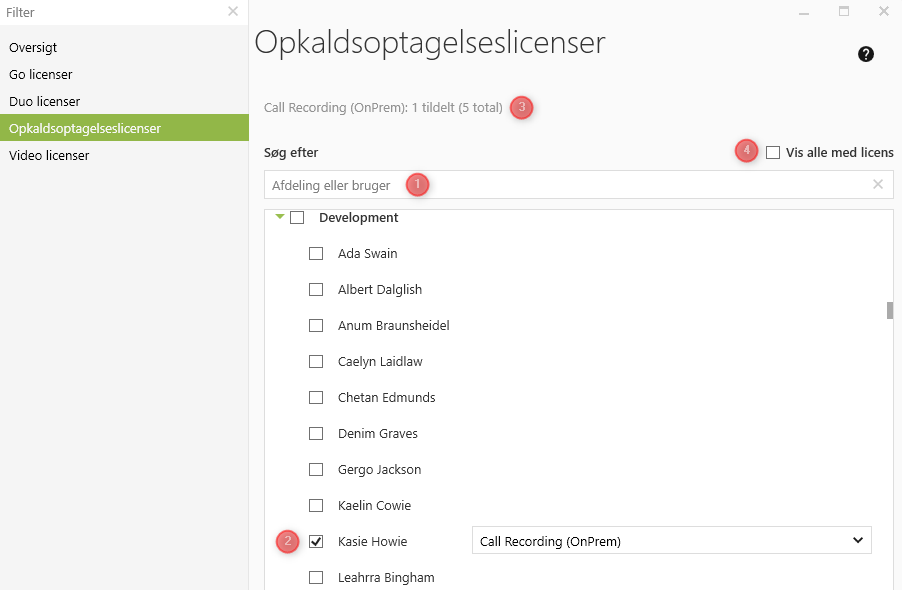The width and height of the screenshot is (902, 590).
Task: Open the Call Recording (OnPrem) dropdown
Action: (671, 541)
